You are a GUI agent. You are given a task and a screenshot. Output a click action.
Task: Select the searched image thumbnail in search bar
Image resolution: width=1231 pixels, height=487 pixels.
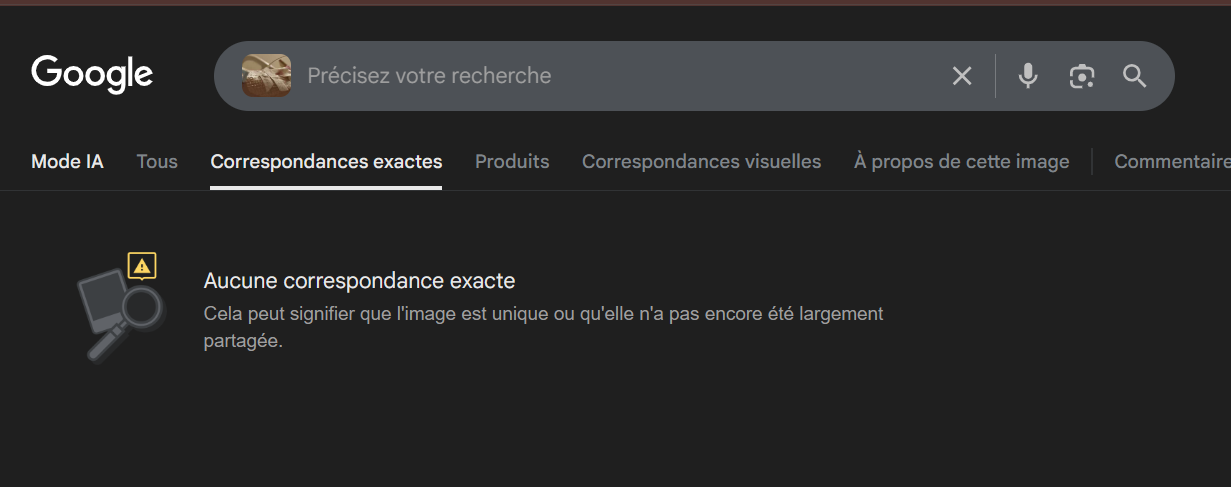[266, 76]
